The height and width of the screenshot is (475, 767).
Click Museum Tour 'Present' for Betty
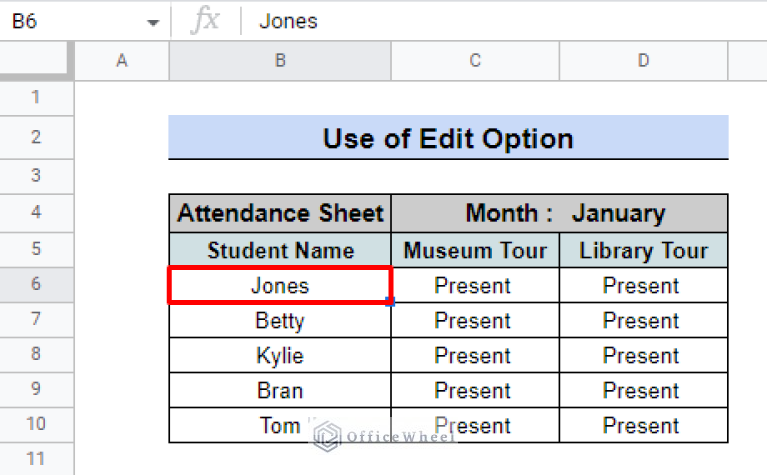(475, 320)
